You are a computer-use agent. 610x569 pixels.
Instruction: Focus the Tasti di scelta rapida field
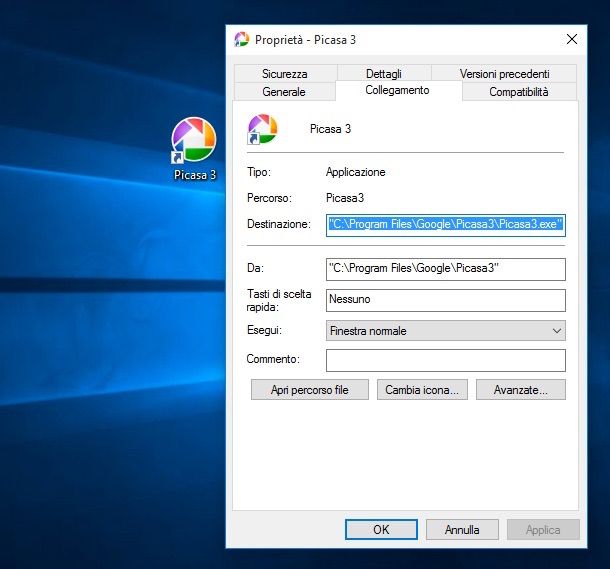coord(445,300)
